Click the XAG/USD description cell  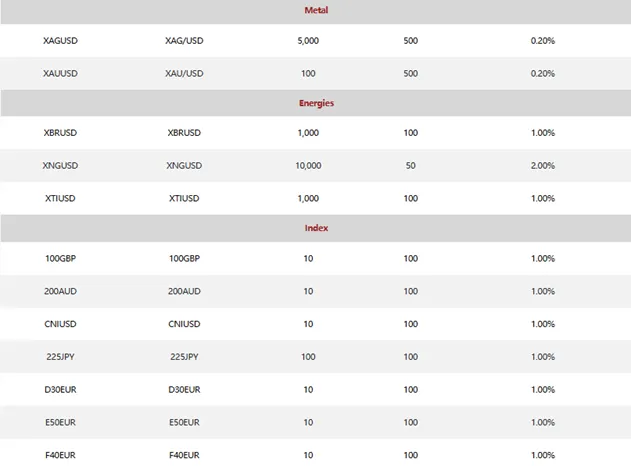(184, 41)
